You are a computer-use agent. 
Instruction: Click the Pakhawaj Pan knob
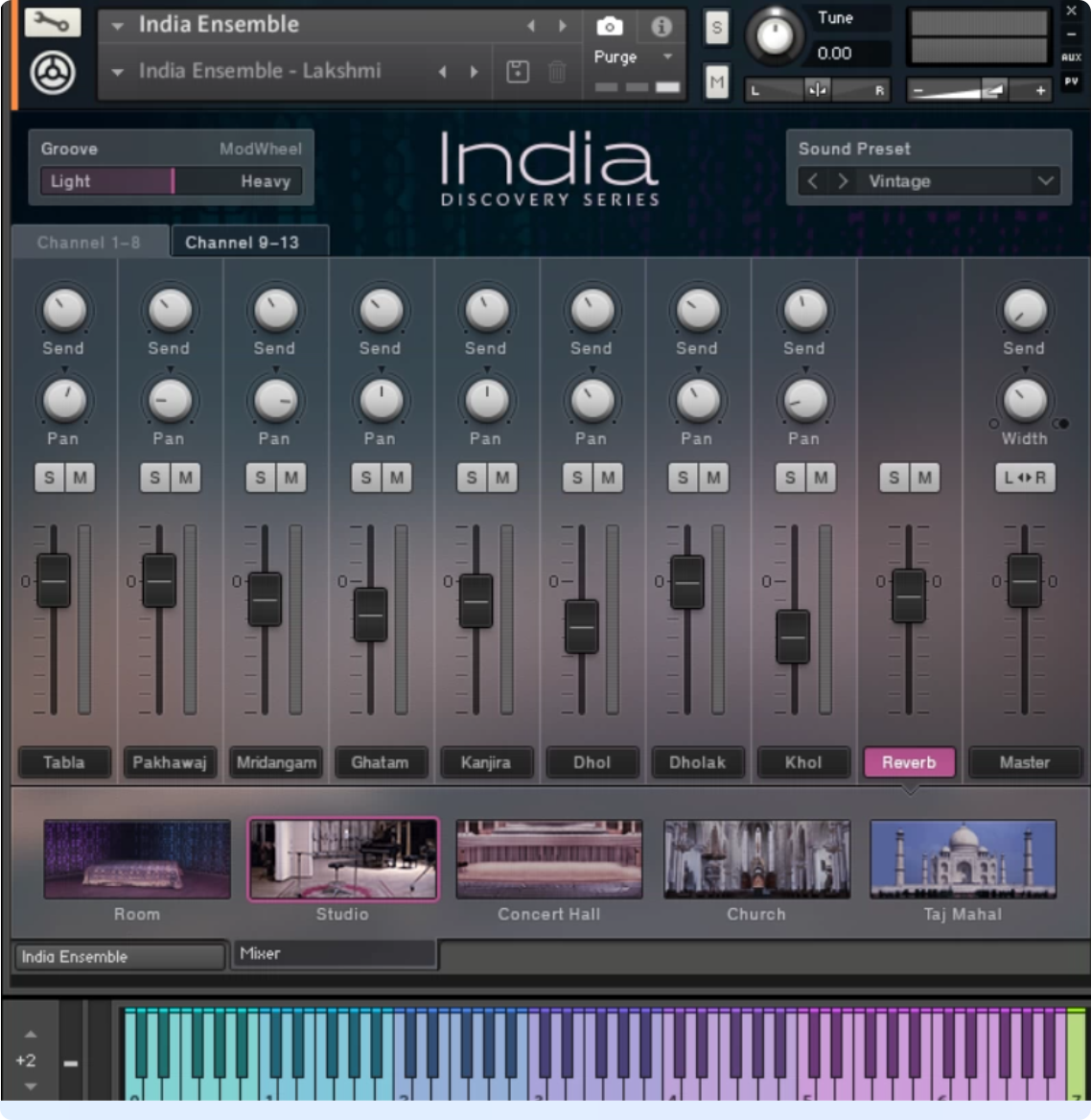[170, 400]
